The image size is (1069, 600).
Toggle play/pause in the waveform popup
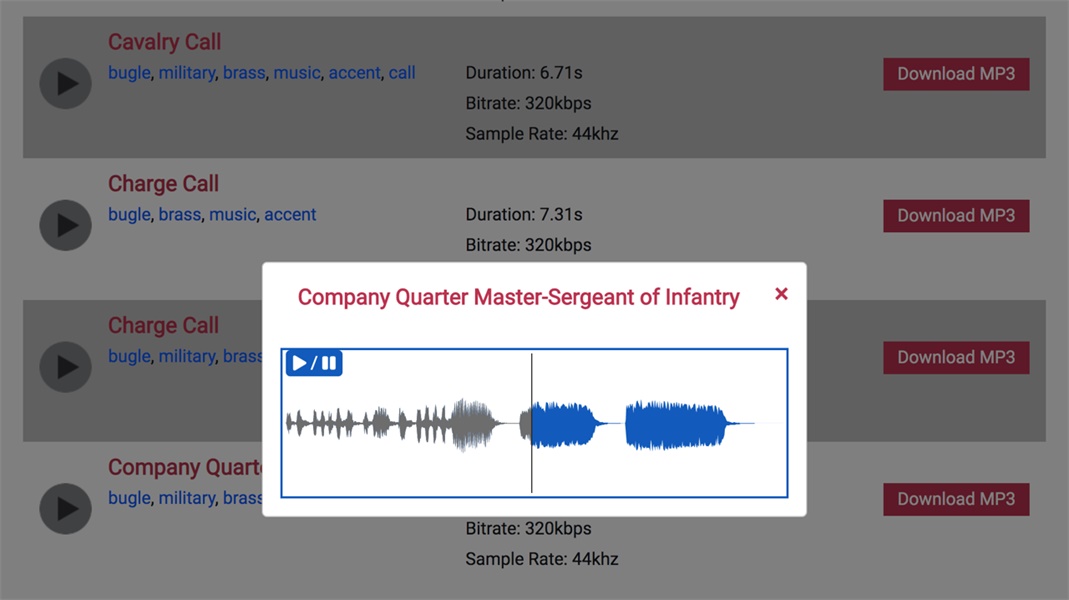click(x=314, y=363)
